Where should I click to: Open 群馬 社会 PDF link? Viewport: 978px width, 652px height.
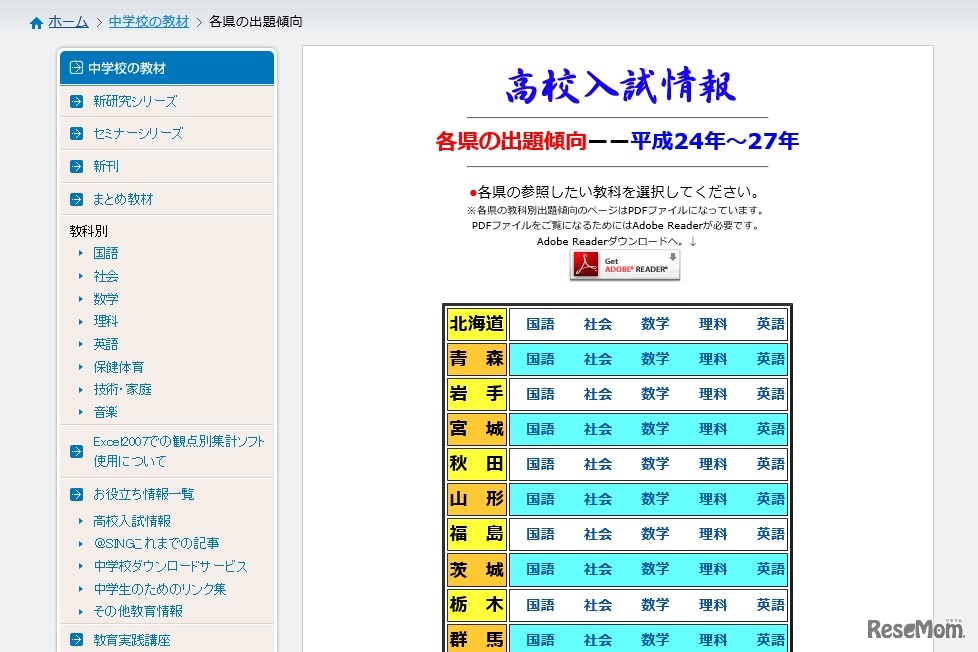coord(598,640)
